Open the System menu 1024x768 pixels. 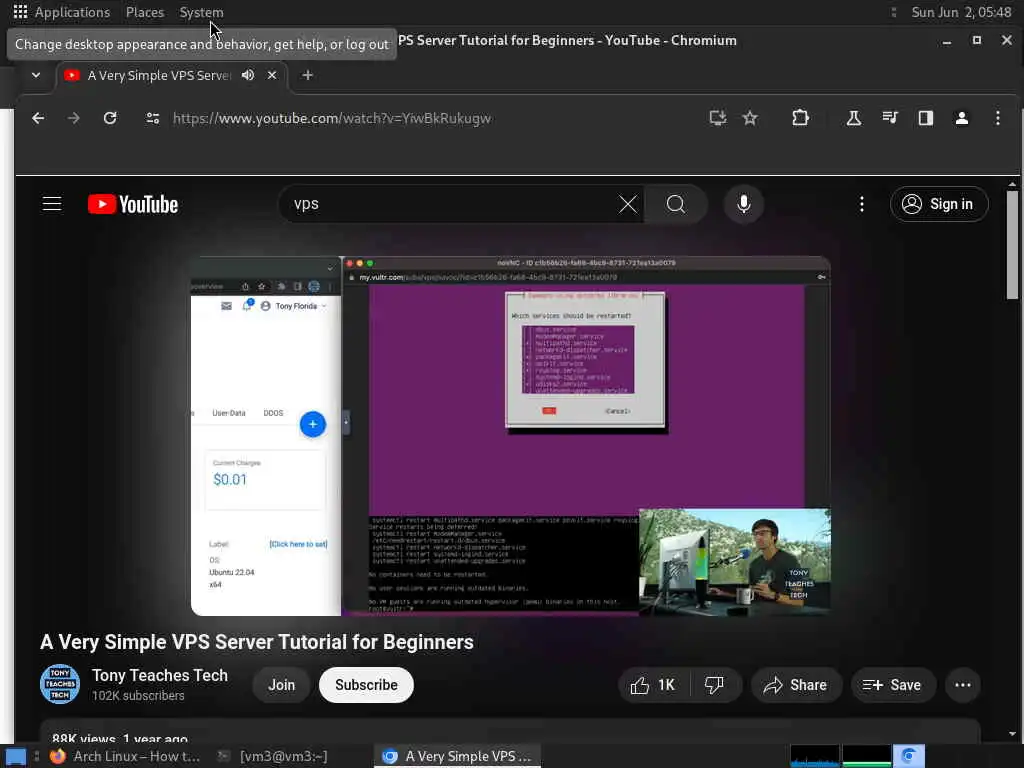tap(201, 12)
